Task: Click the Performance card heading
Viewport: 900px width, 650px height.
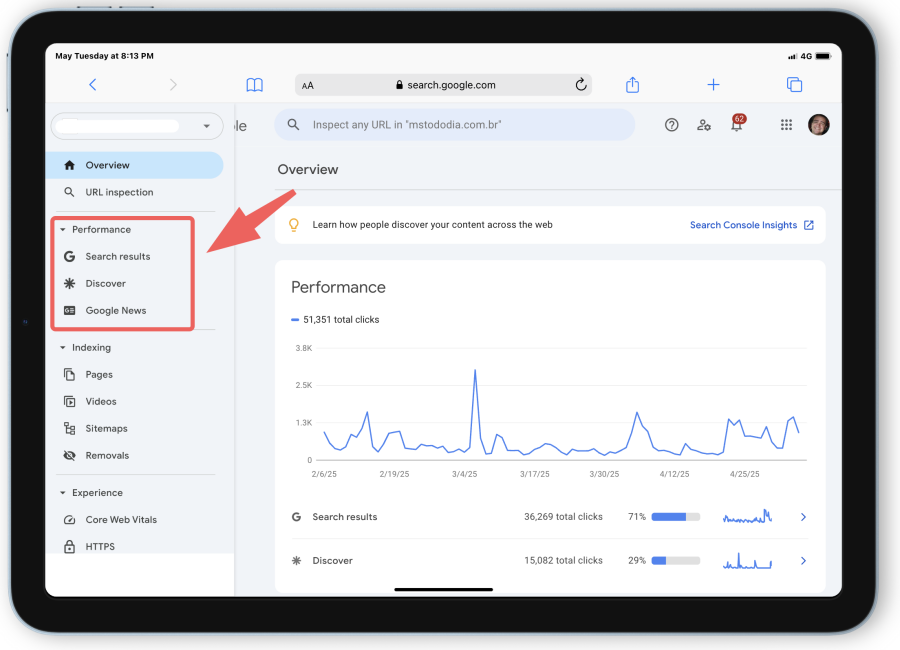Action: 338,288
